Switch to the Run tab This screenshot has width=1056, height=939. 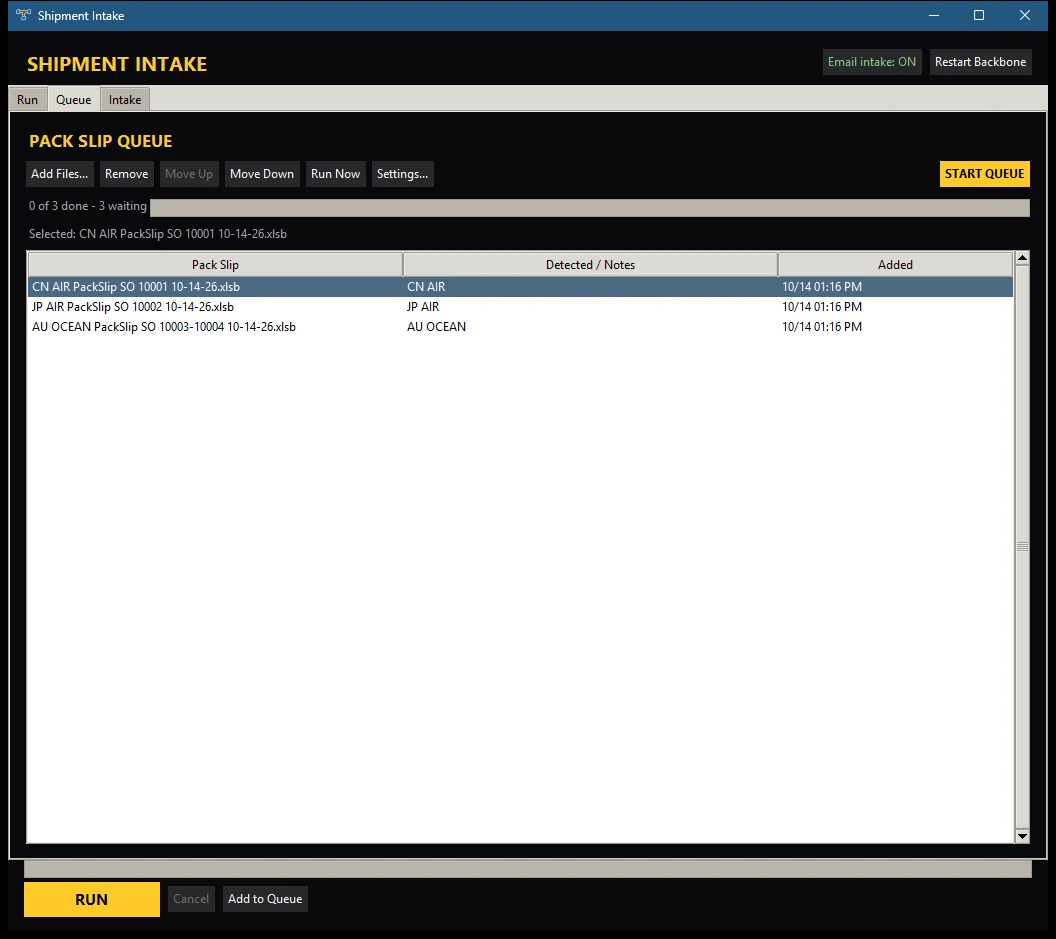[x=28, y=100]
